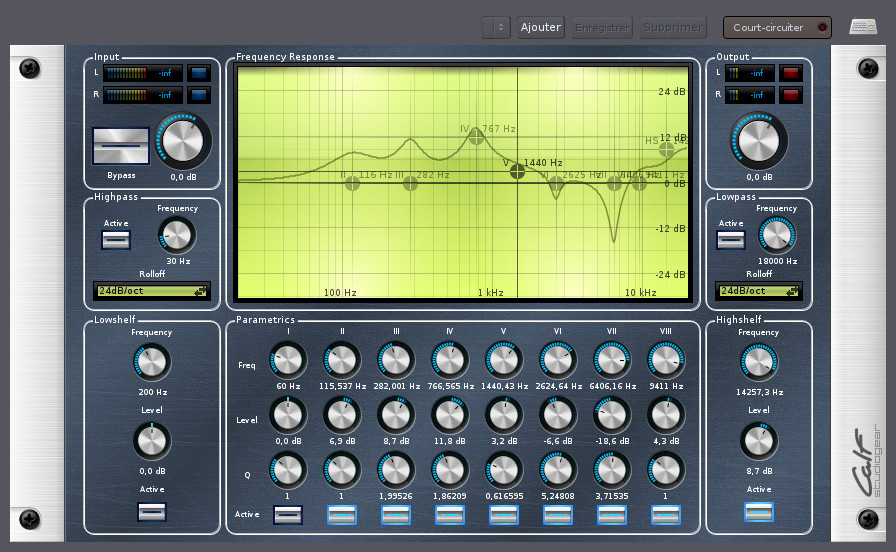Screen dimensions: 896x552
Task: Toggle the Input Bypass switch
Action: [x=121, y=146]
